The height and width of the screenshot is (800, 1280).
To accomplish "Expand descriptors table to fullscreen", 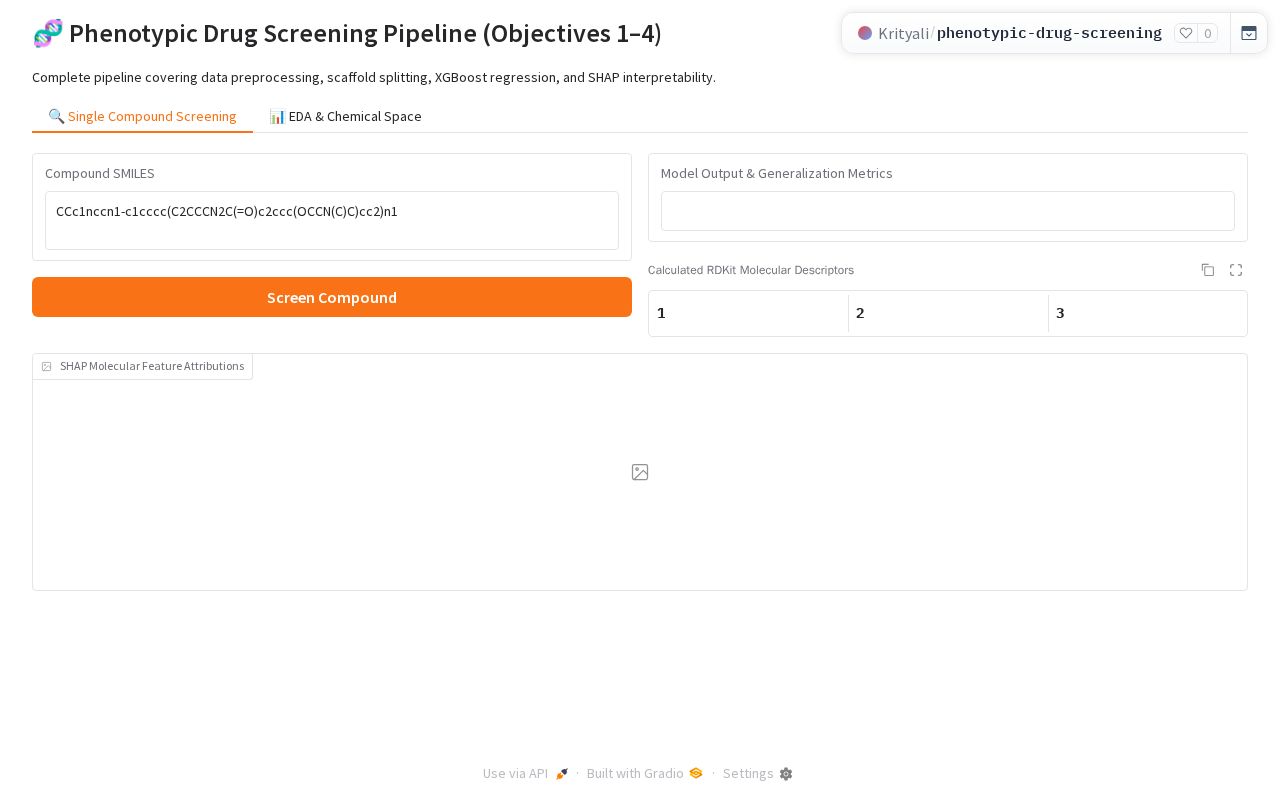I will tap(1236, 270).
